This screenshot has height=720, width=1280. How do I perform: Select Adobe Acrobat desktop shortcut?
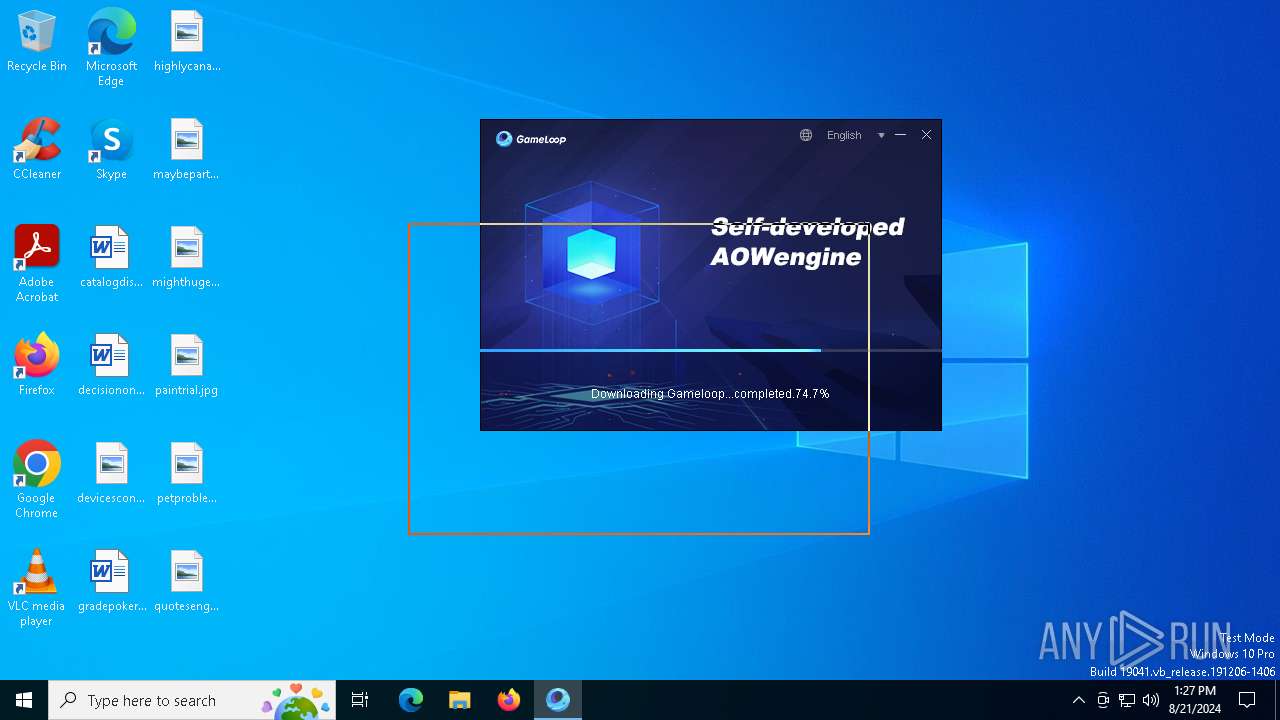pyautogui.click(x=37, y=264)
